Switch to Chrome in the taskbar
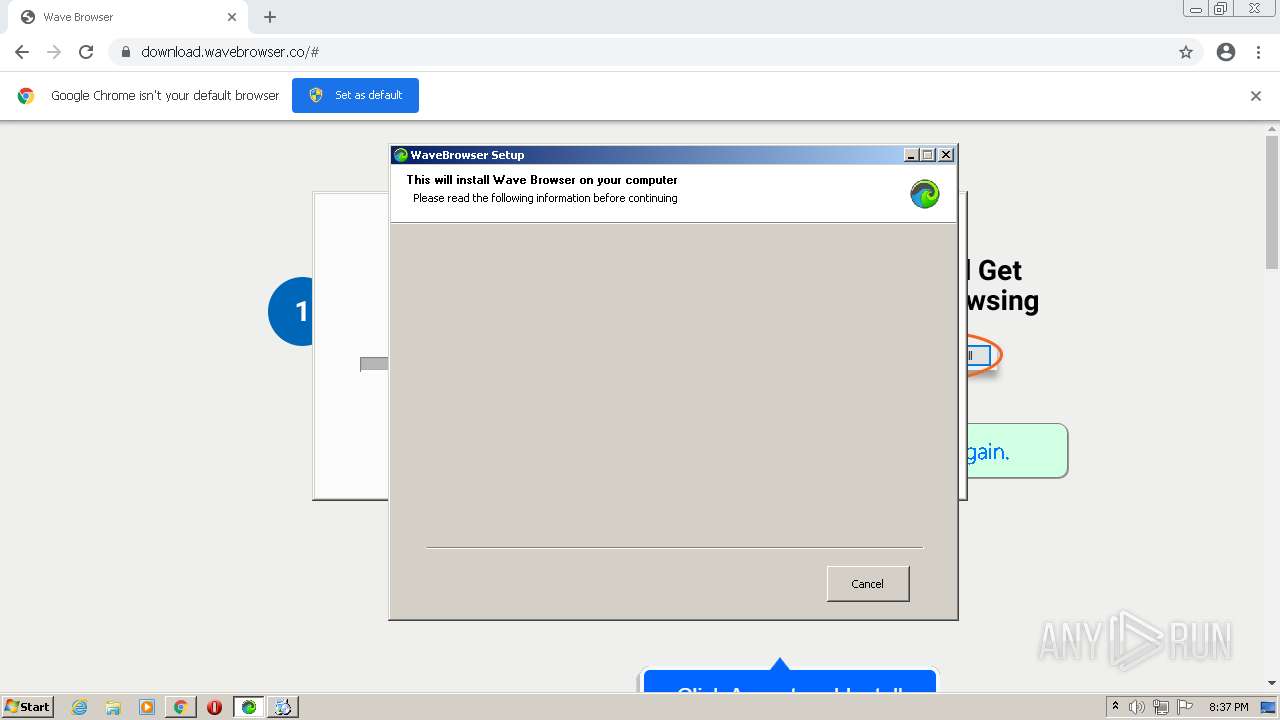1280x720 pixels. 181,707
